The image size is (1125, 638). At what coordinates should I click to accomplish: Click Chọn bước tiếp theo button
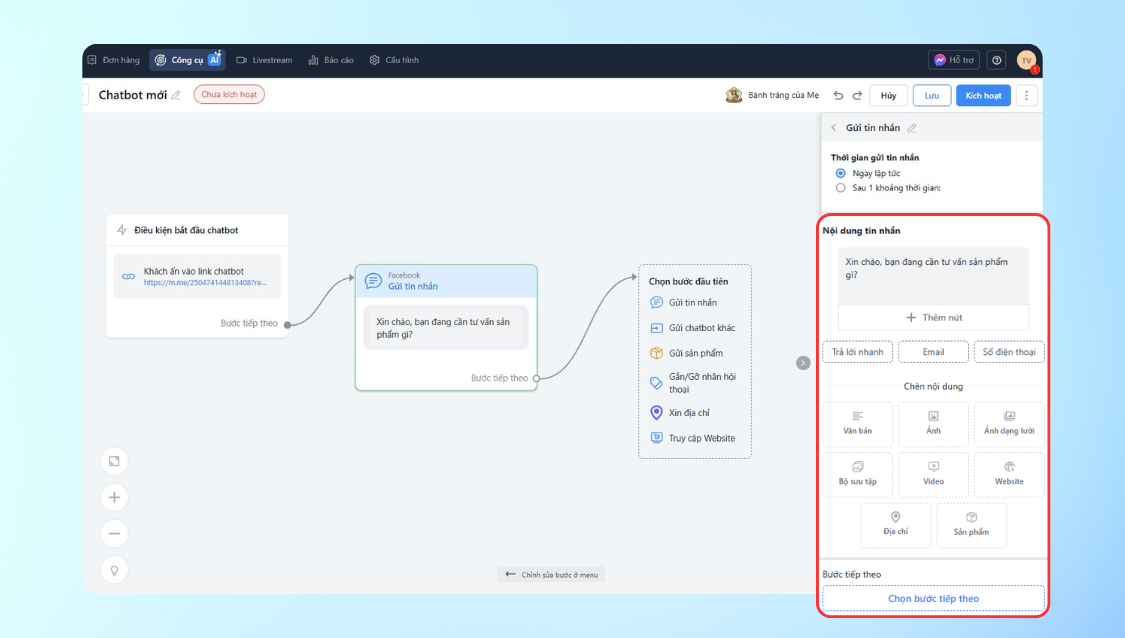(933, 599)
